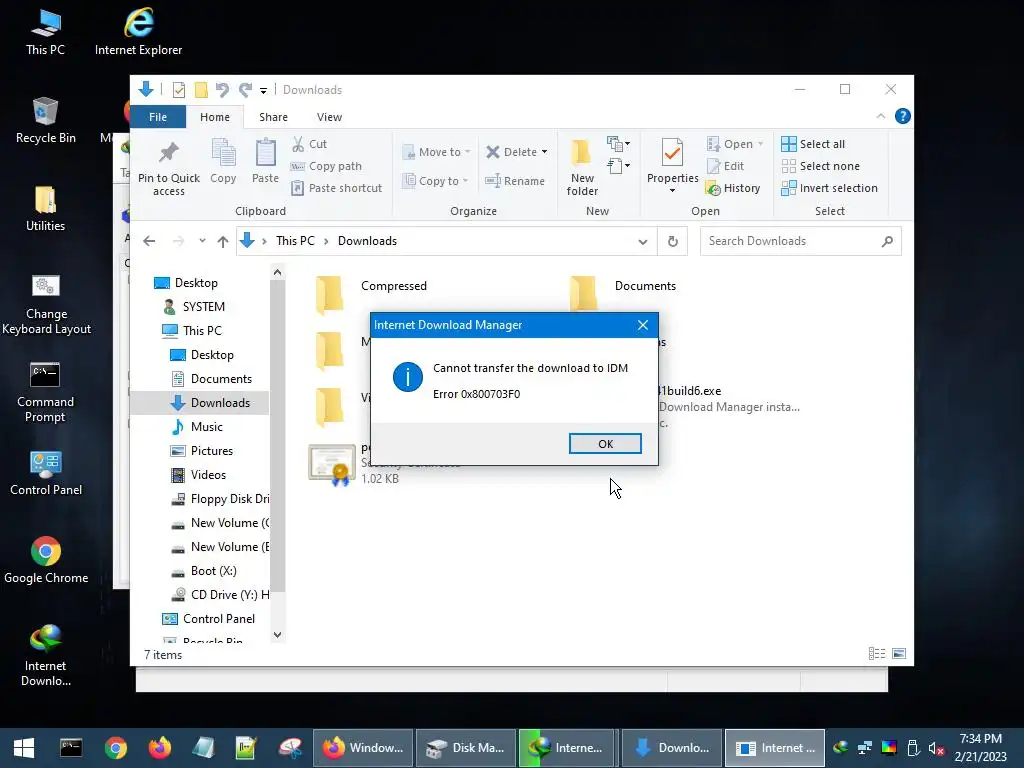The width and height of the screenshot is (1024, 768).
Task: Click the Up one level arrow
Action: 223,241
